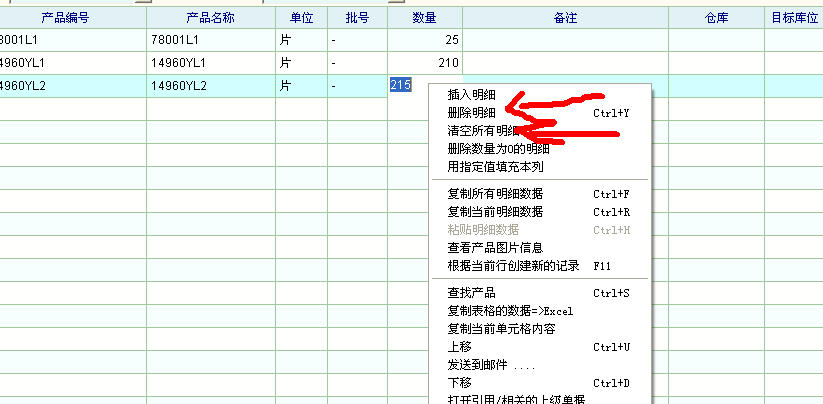Click the 产品名称 column header
The width and height of the screenshot is (823, 404).
click(210, 18)
